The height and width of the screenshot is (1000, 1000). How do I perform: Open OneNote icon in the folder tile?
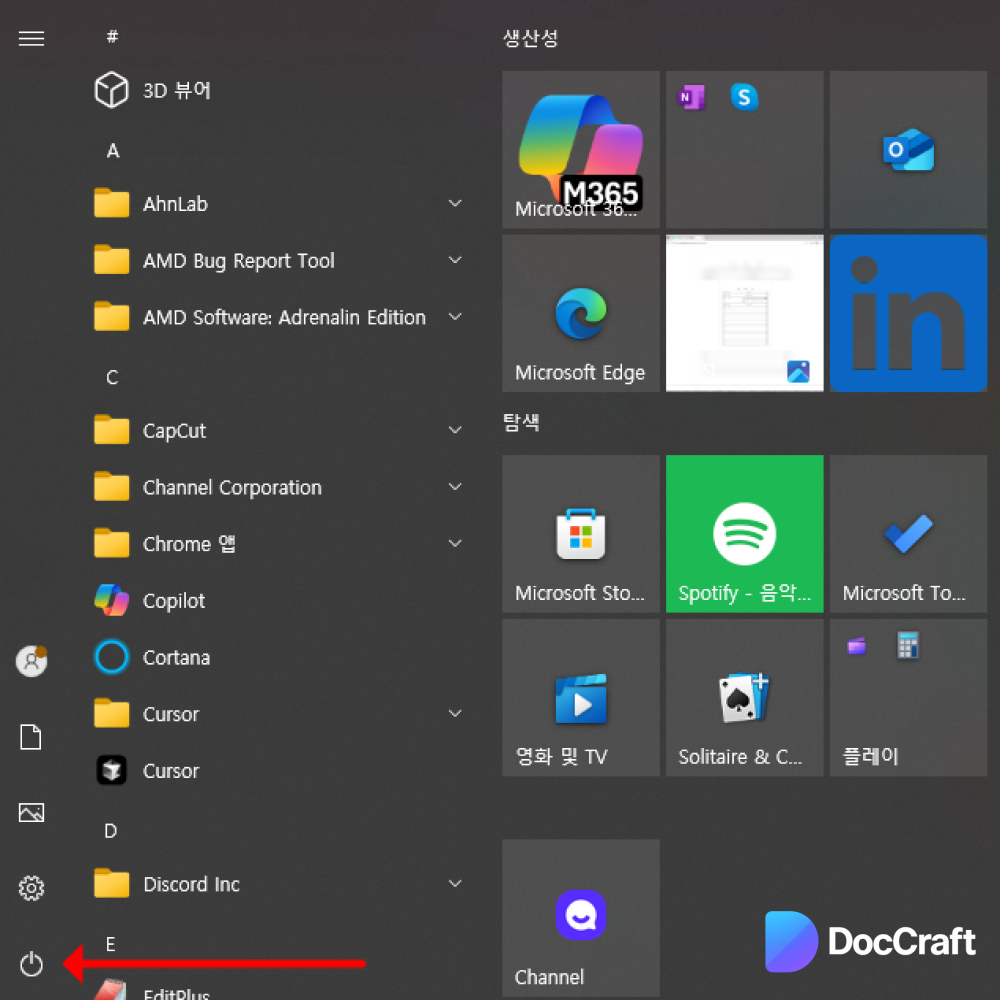[691, 98]
